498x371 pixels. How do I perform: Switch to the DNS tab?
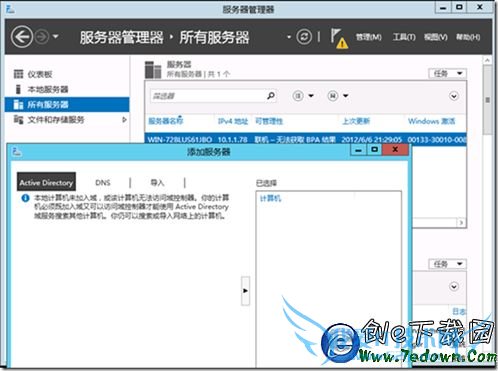(x=103, y=183)
